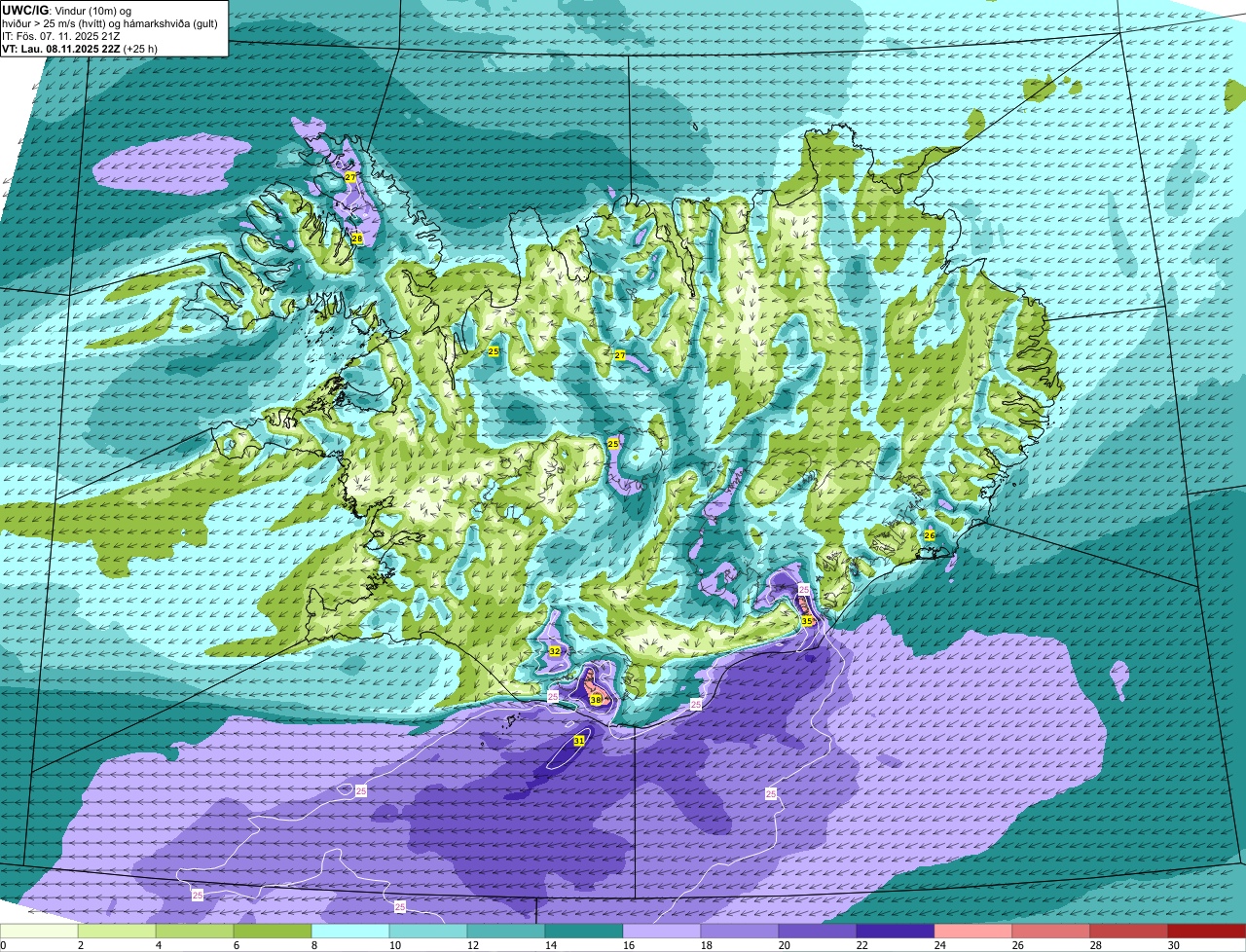The image size is (1246, 952).
Task: Pick the dark red legend swatch above 30
Action: click(x=1207, y=932)
